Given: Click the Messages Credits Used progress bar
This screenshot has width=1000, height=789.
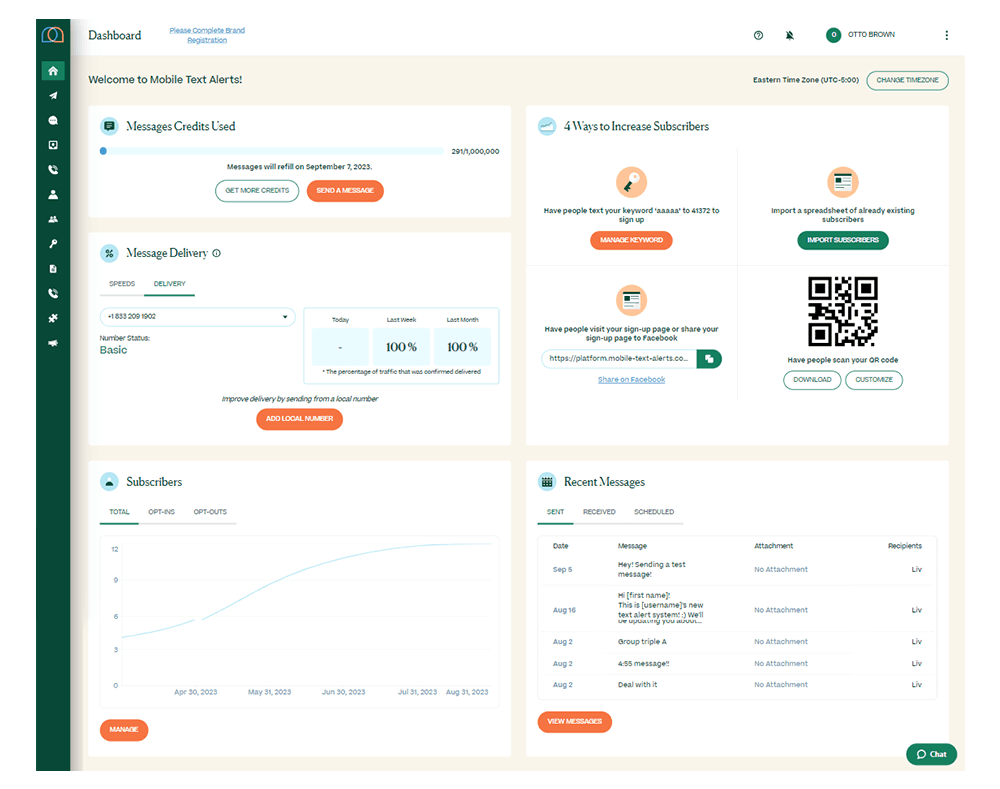Looking at the screenshot, I should pos(272,151).
